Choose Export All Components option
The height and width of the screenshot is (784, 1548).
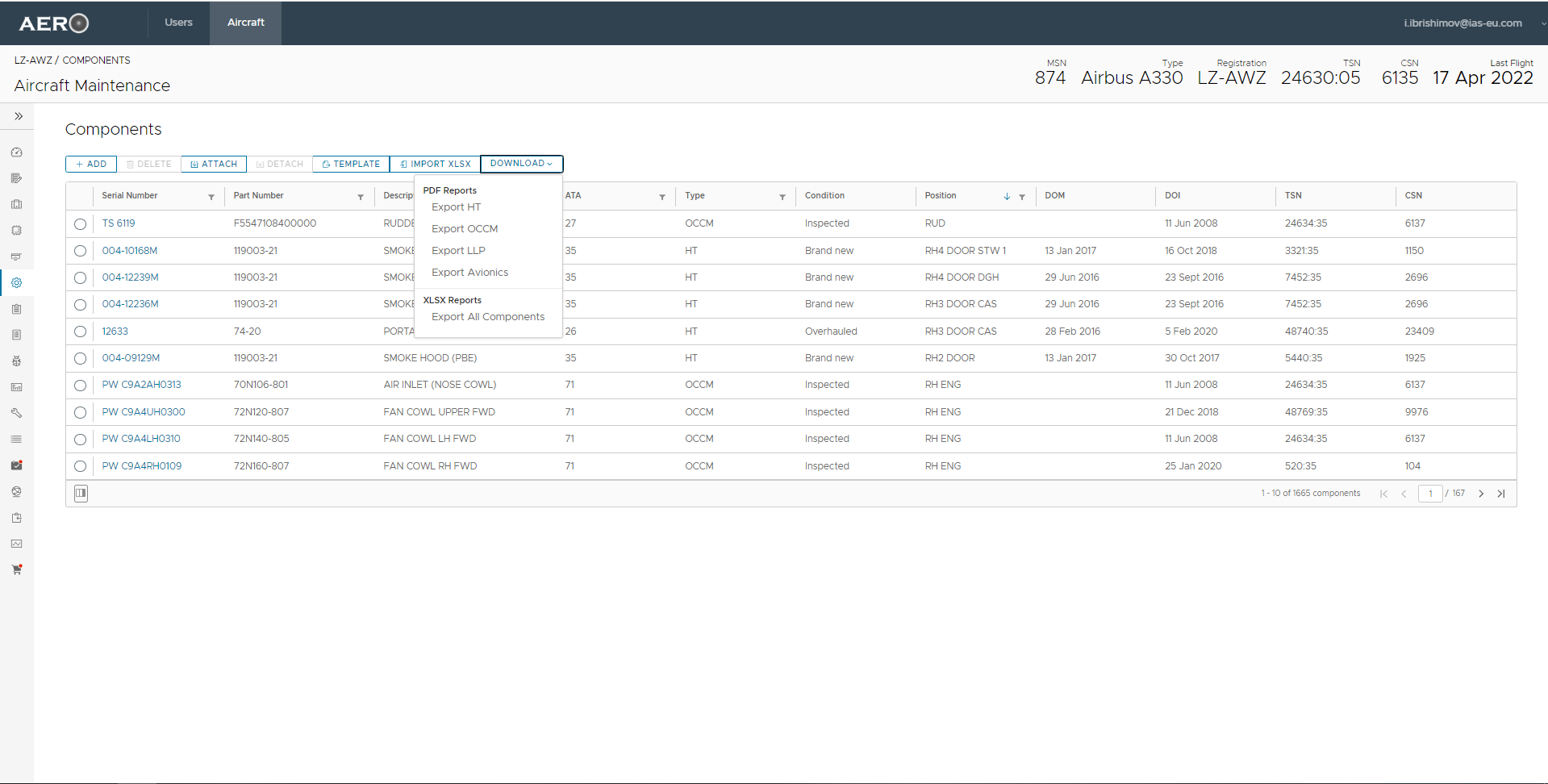pos(488,317)
